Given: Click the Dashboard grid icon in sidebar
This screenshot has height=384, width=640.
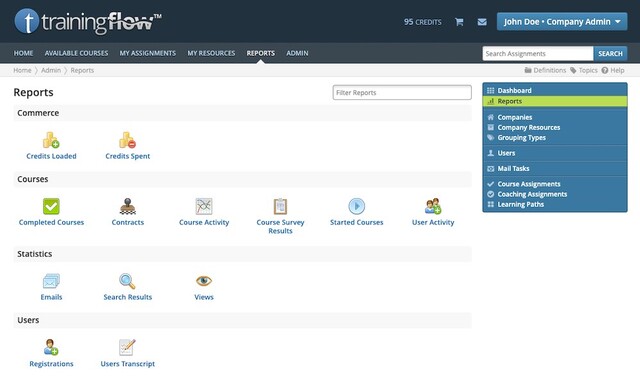Looking at the screenshot, I should [x=491, y=91].
